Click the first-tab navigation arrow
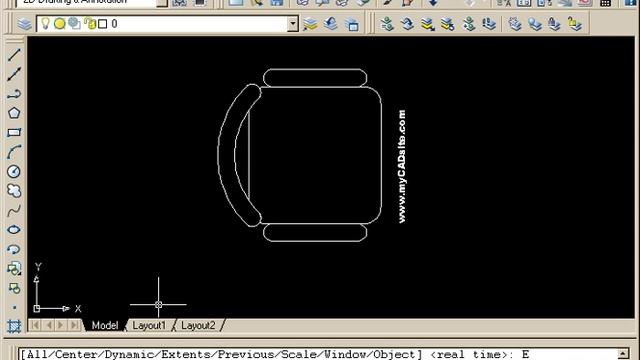This screenshot has height=360, width=640. coord(35,325)
